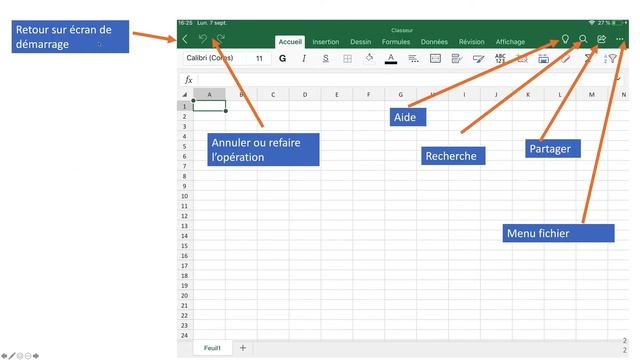Screen dimensions: 640x360
Task: Select column C header
Action: 273,95
